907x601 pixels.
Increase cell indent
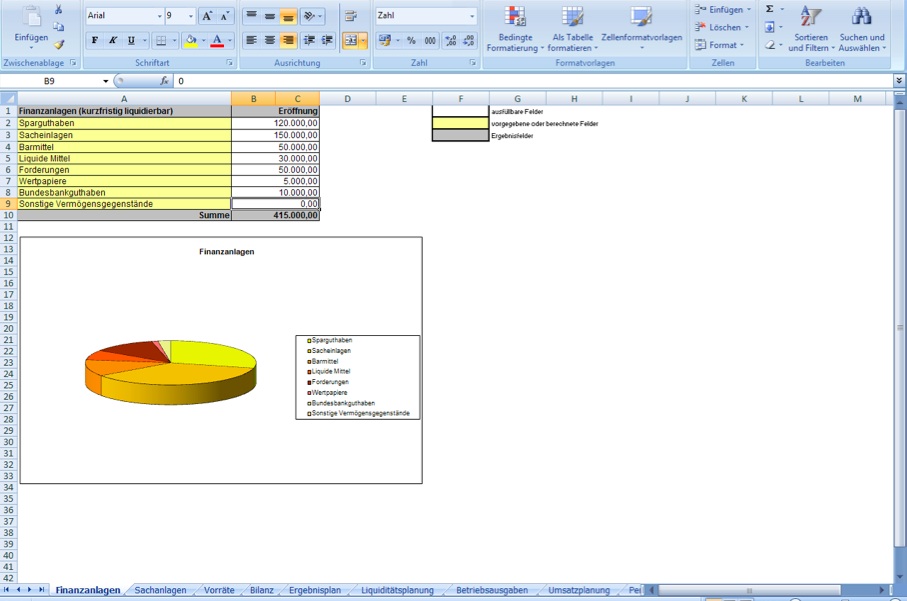click(327, 40)
